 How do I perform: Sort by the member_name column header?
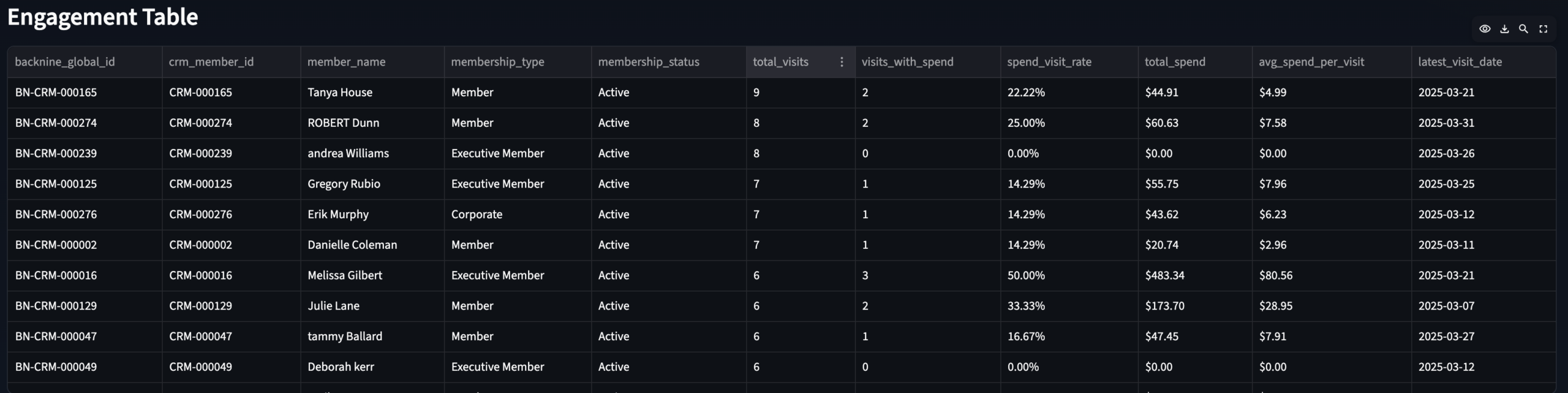pyautogui.click(x=346, y=62)
